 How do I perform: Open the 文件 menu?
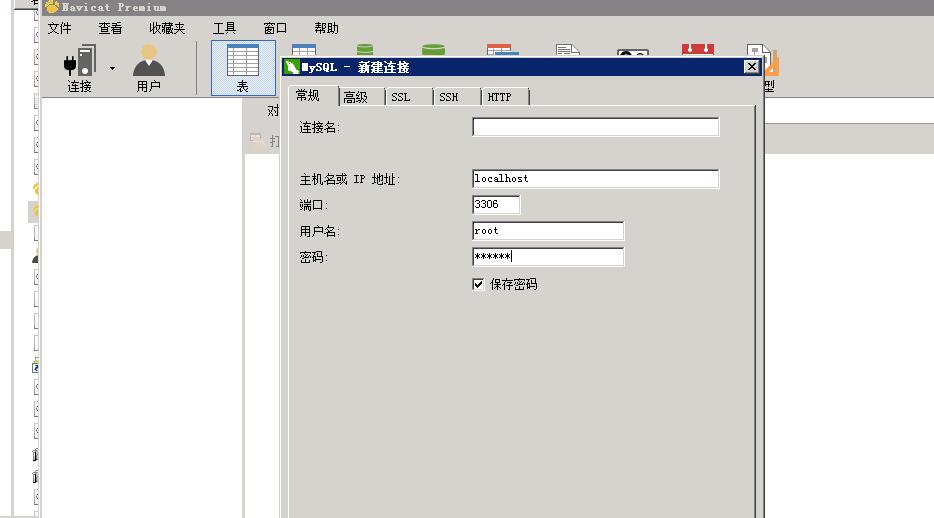click(60, 28)
